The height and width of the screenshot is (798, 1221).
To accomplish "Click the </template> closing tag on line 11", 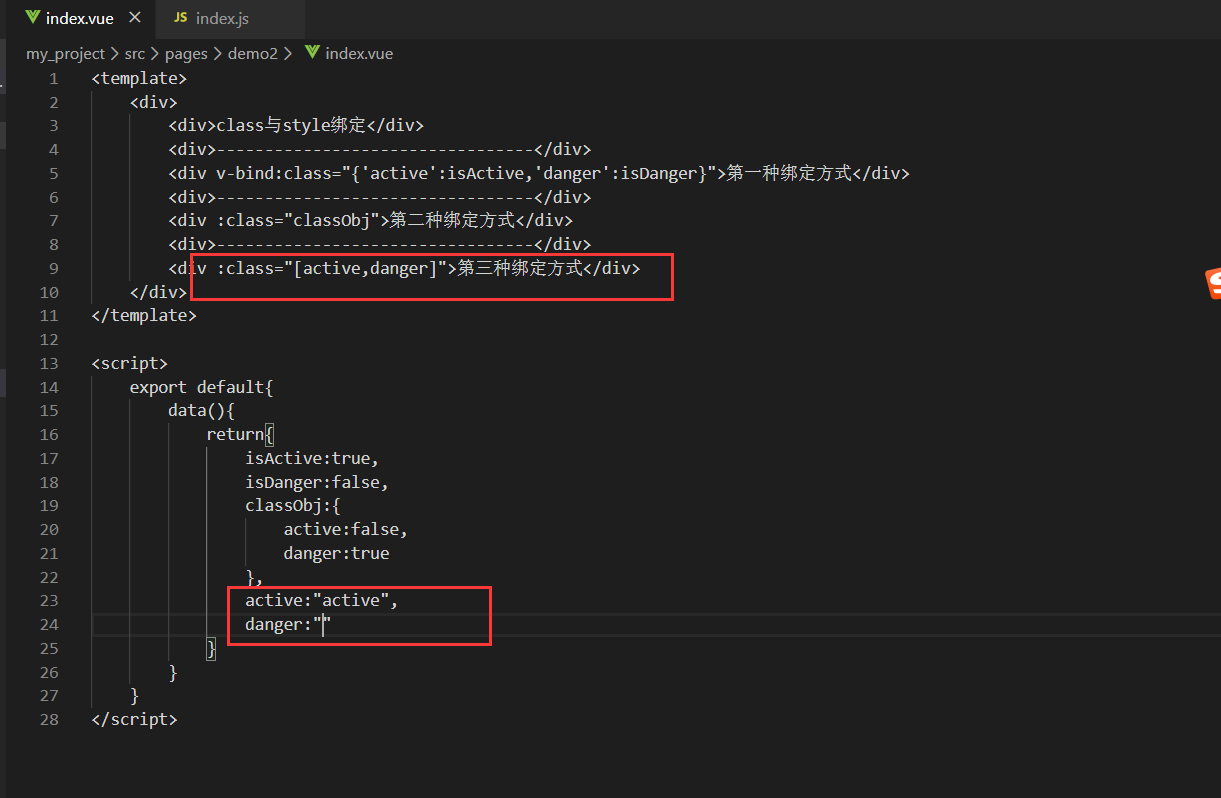I will pos(143,315).
